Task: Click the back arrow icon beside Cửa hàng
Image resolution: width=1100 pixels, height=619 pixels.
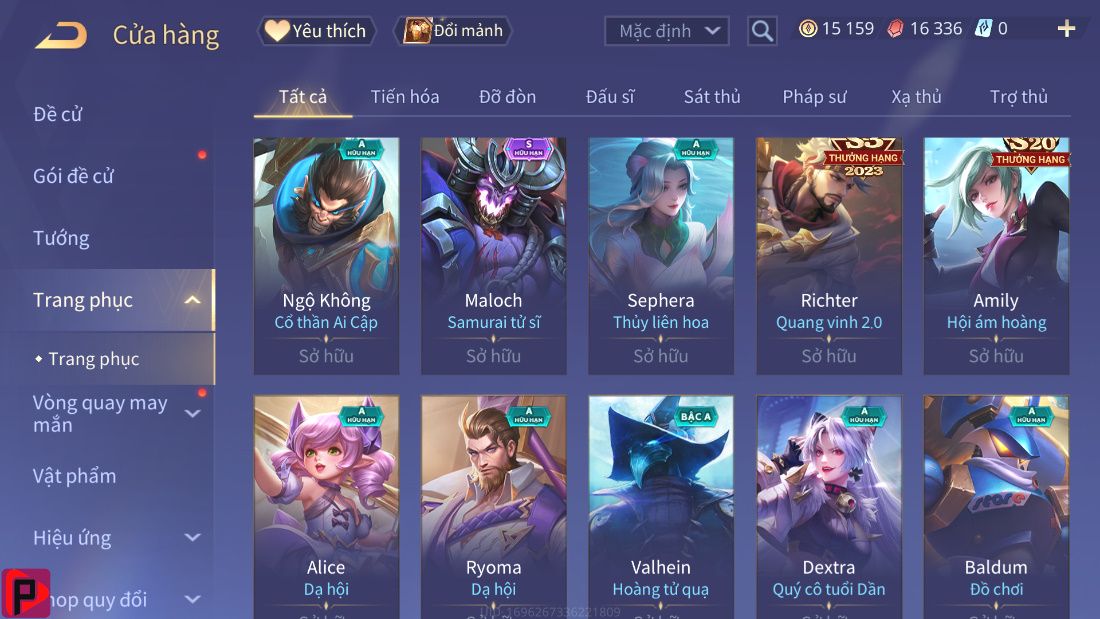Action: pyautogui.click(x=61, y=35)
